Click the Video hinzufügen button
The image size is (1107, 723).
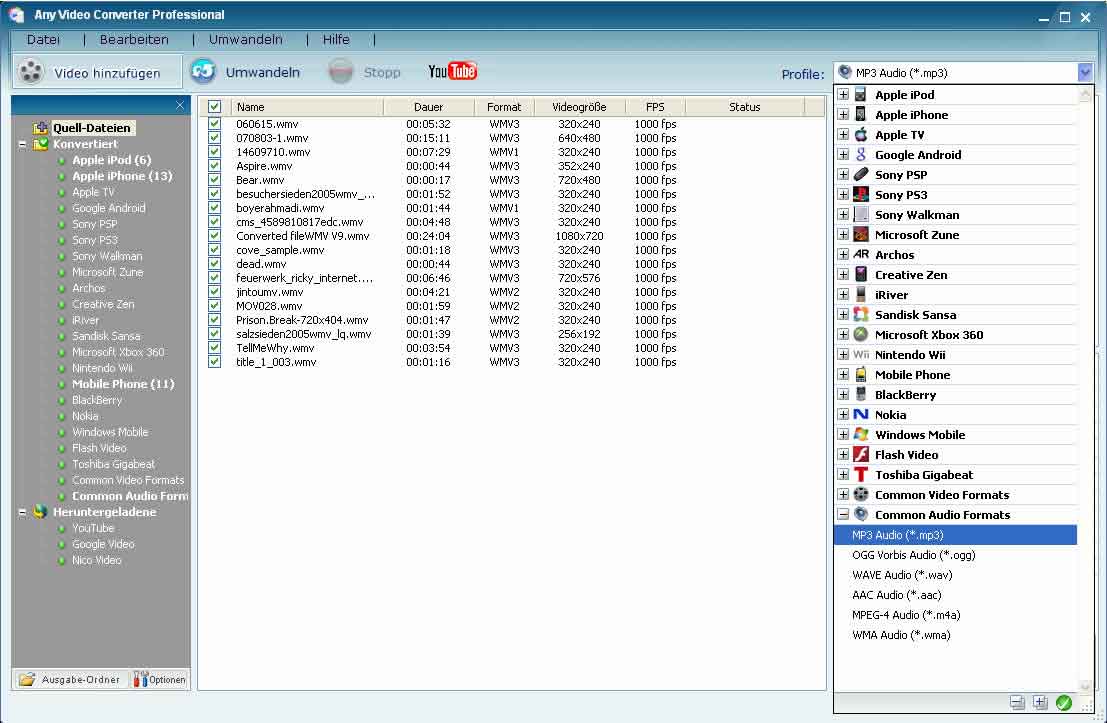[97, 72]
